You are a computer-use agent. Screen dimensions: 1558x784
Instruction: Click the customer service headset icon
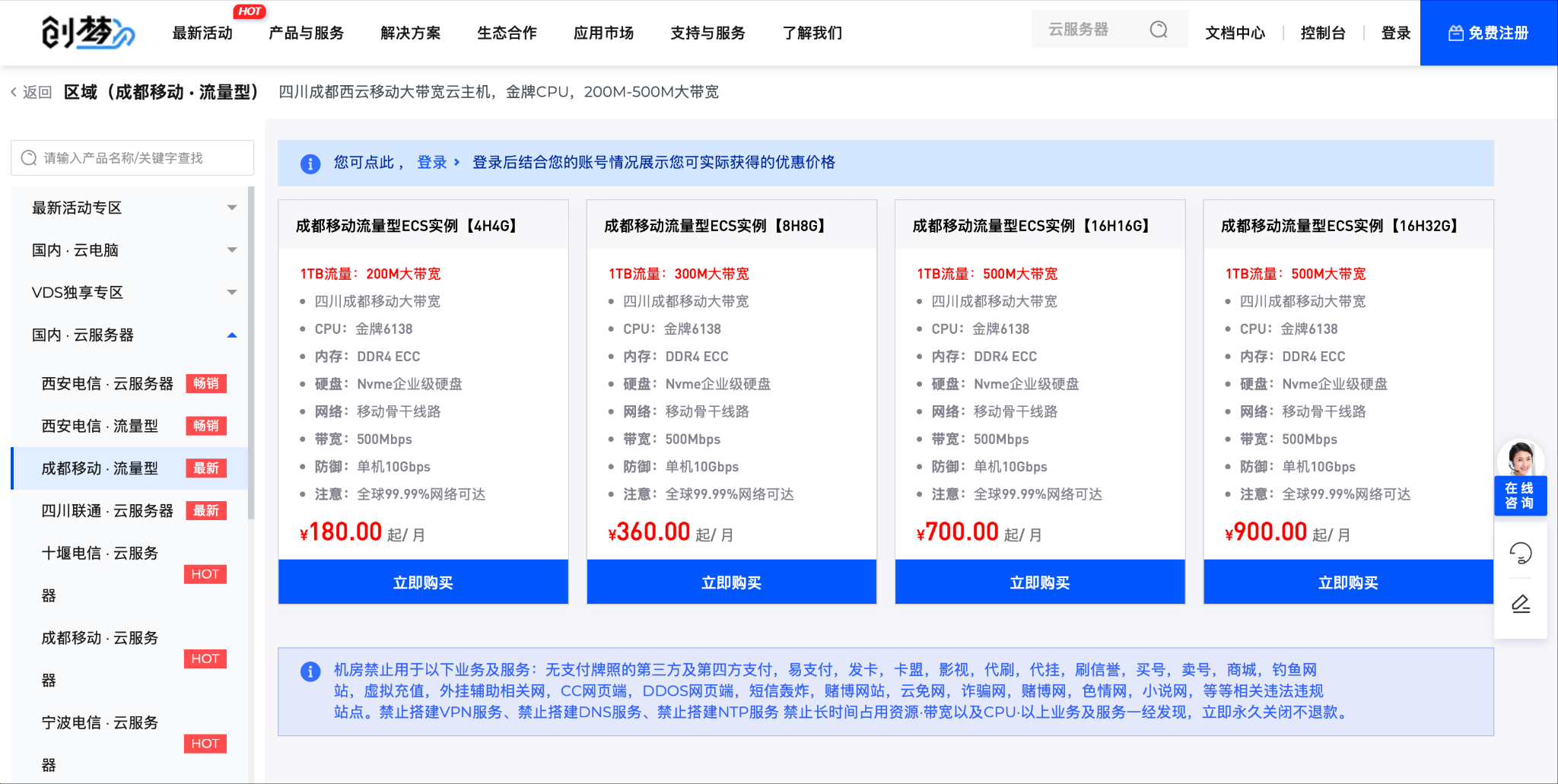click(x=1520, y=553)
